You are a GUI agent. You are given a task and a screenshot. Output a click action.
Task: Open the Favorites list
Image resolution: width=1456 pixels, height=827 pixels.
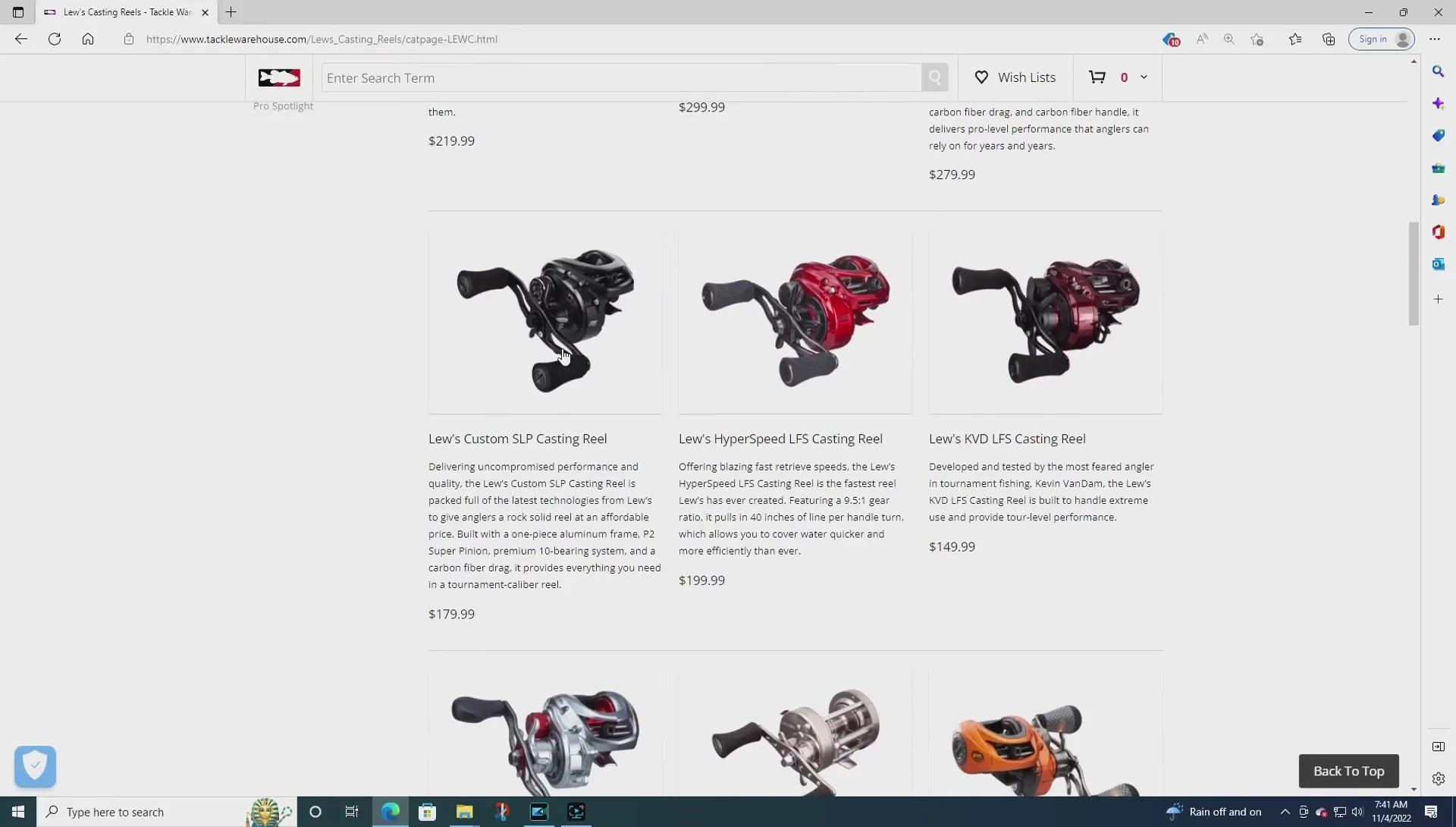(1295, 39)
